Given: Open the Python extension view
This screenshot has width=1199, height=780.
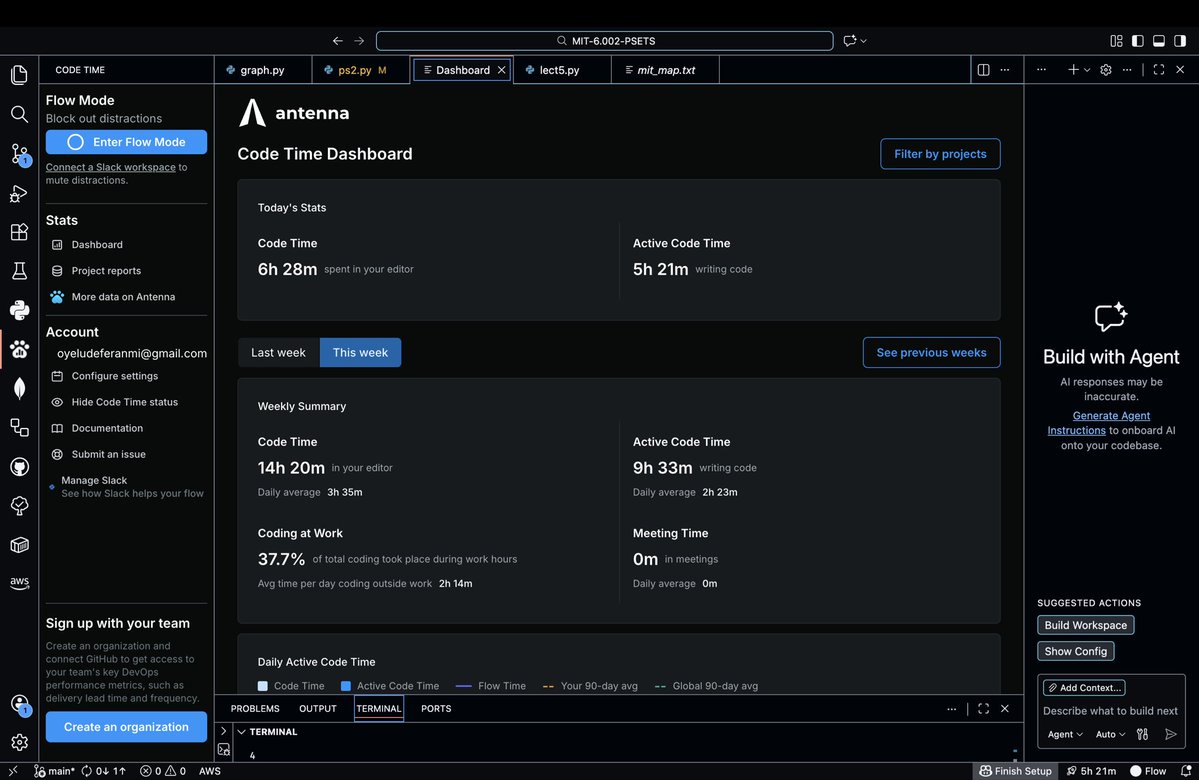Looking at the screenshot, I should [x=19, y=310].
